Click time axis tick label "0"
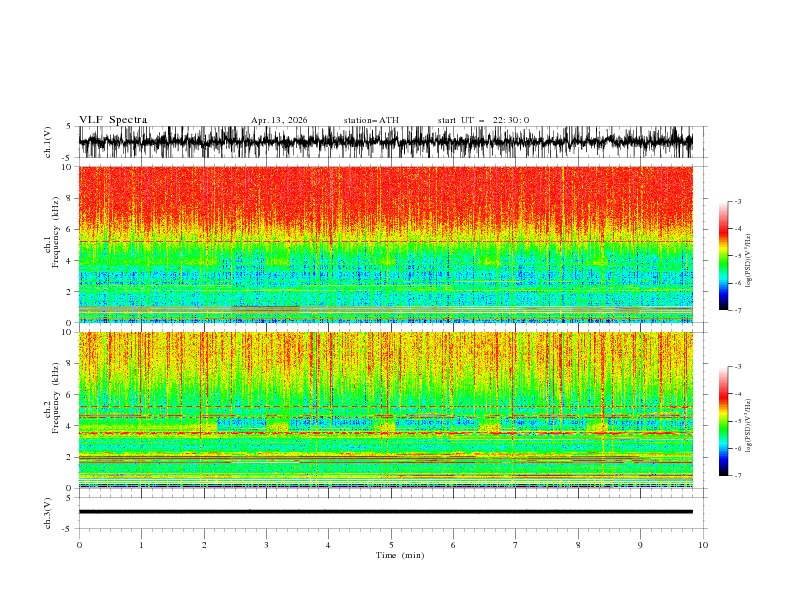This screenshot has width=792, height=612. [79, 545]
